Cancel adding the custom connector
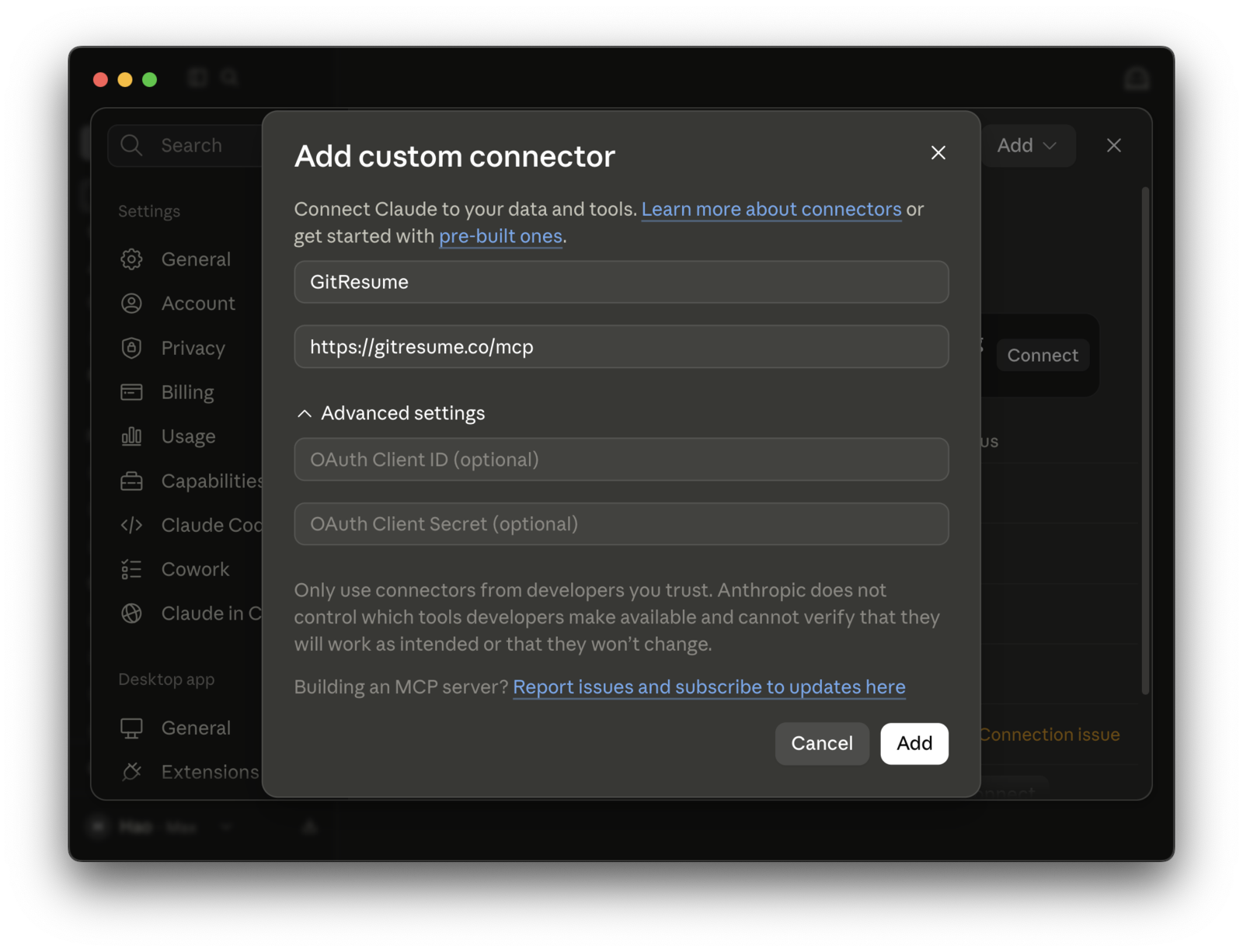The image size is (1243, 952). (x=822, y=744)
